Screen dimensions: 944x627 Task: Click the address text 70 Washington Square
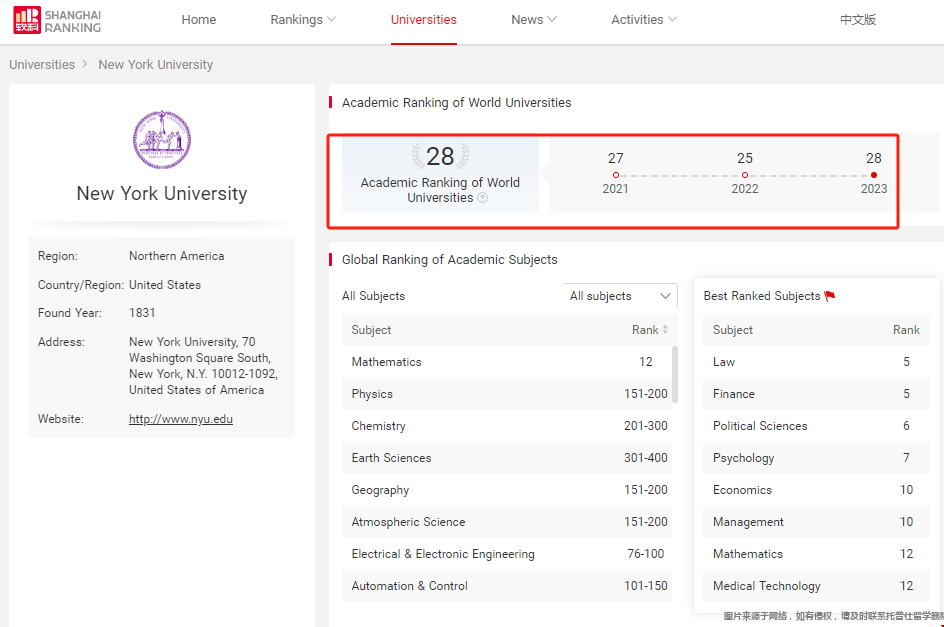pyautogui.click(x=203, y=366)
